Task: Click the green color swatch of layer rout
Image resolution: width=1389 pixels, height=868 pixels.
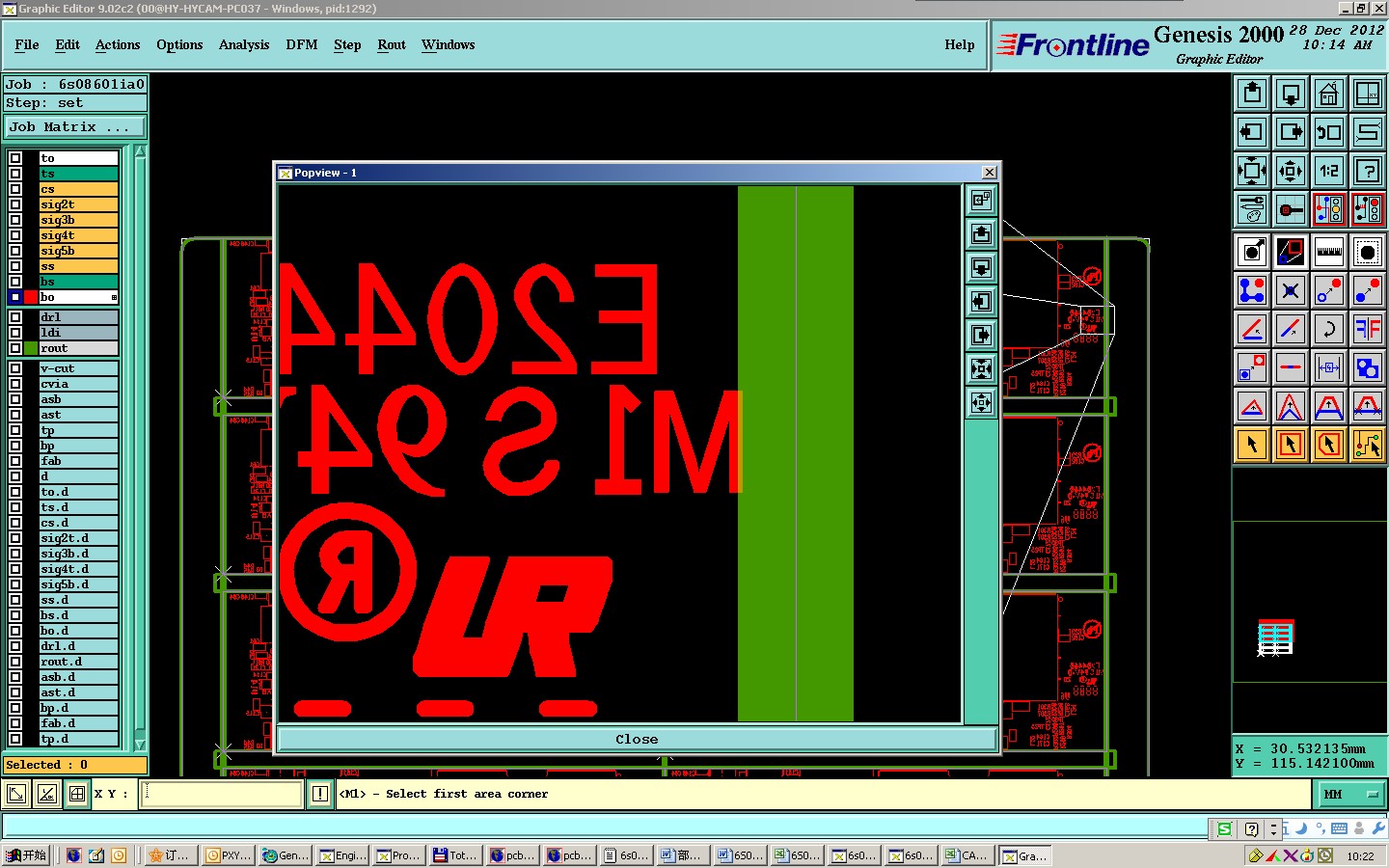Action: pyautogui.click(x=31, y=348)
